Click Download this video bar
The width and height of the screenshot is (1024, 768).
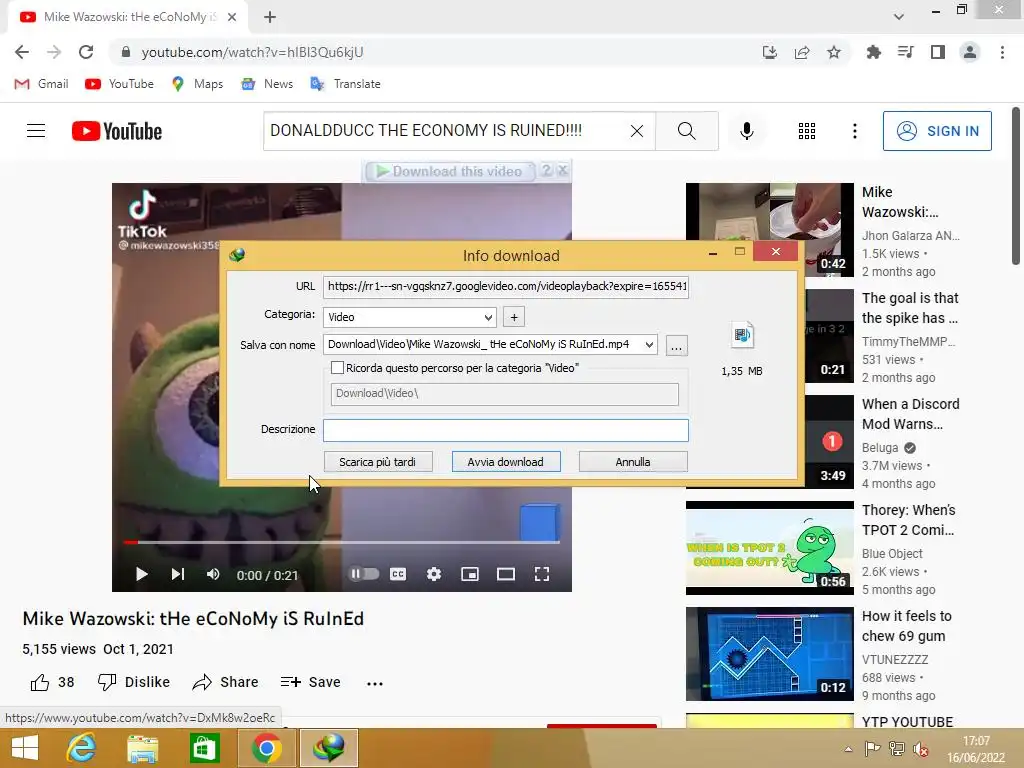click(450, 171)
